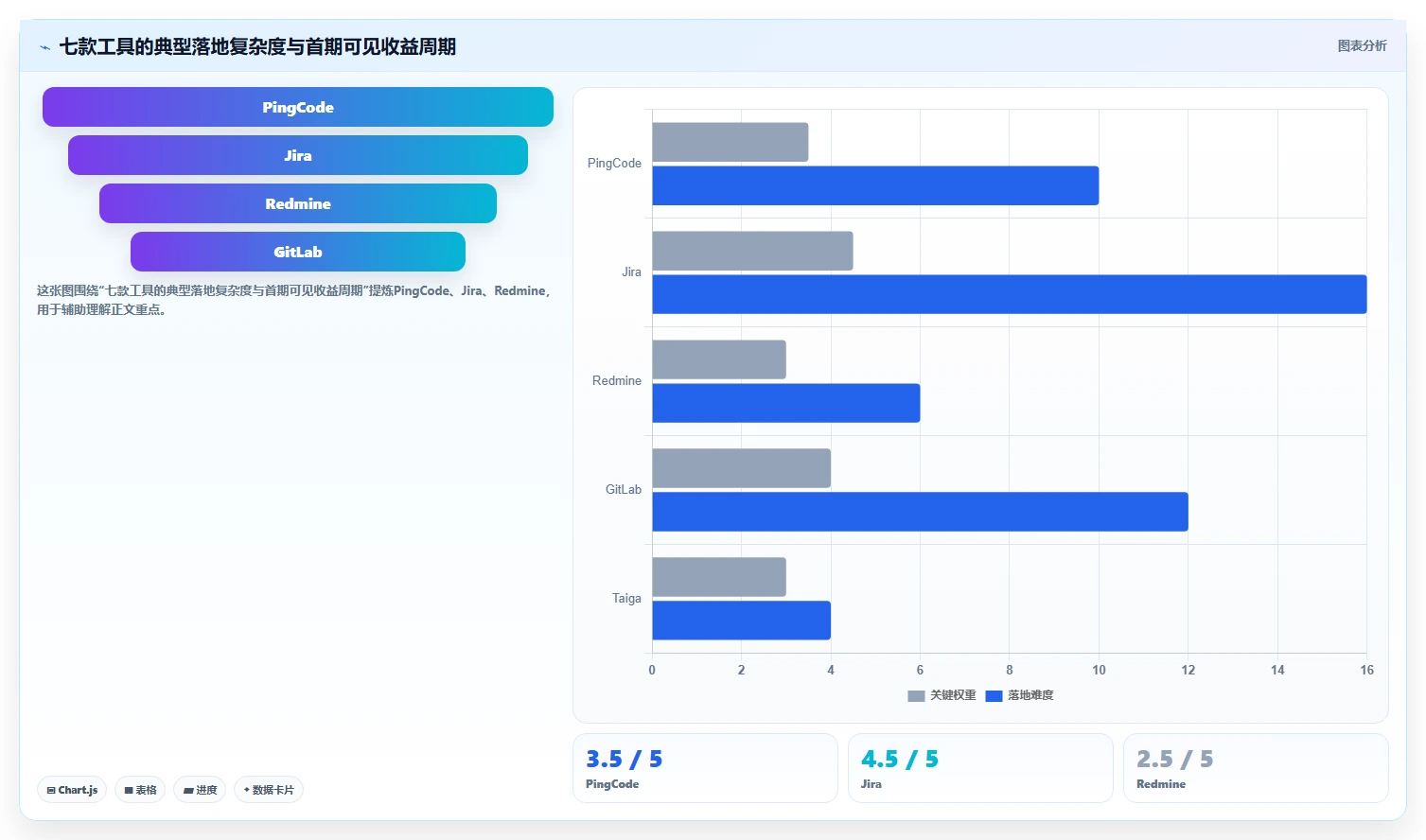Click the Taiga y-axis label
This screenshot has width=1426, height=840.
point(626,598)
